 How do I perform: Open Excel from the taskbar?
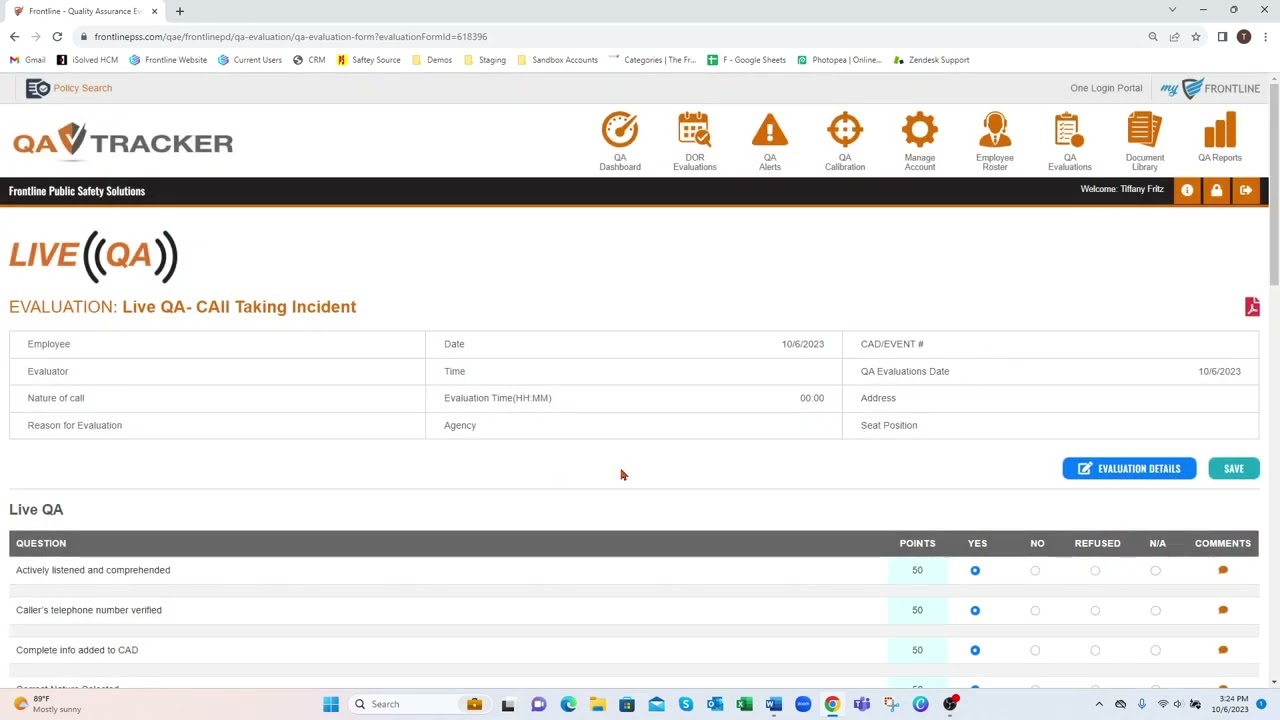pyautogui.click(x=744, y=704)
